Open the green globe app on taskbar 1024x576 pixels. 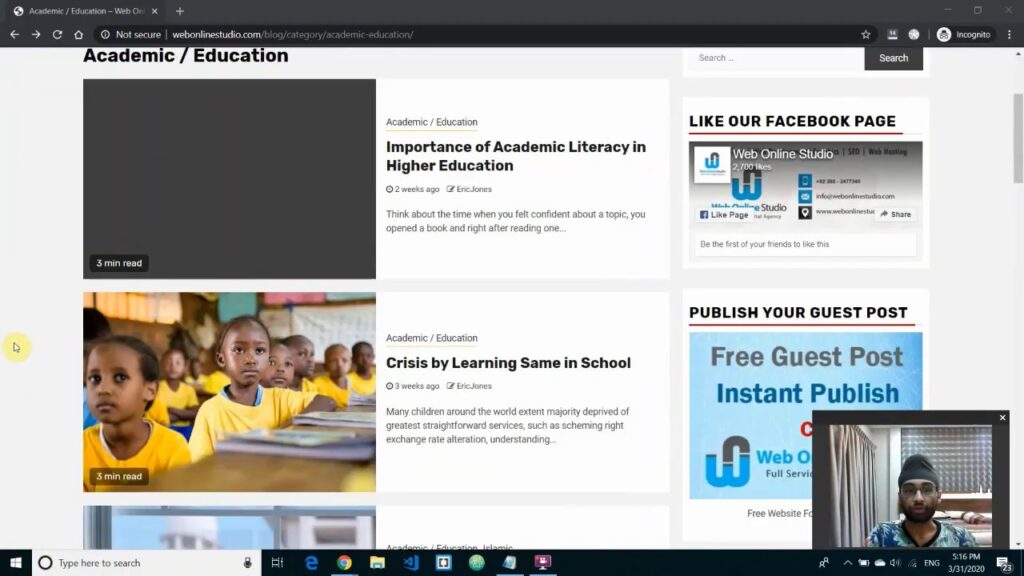click(x=477, y=563)
